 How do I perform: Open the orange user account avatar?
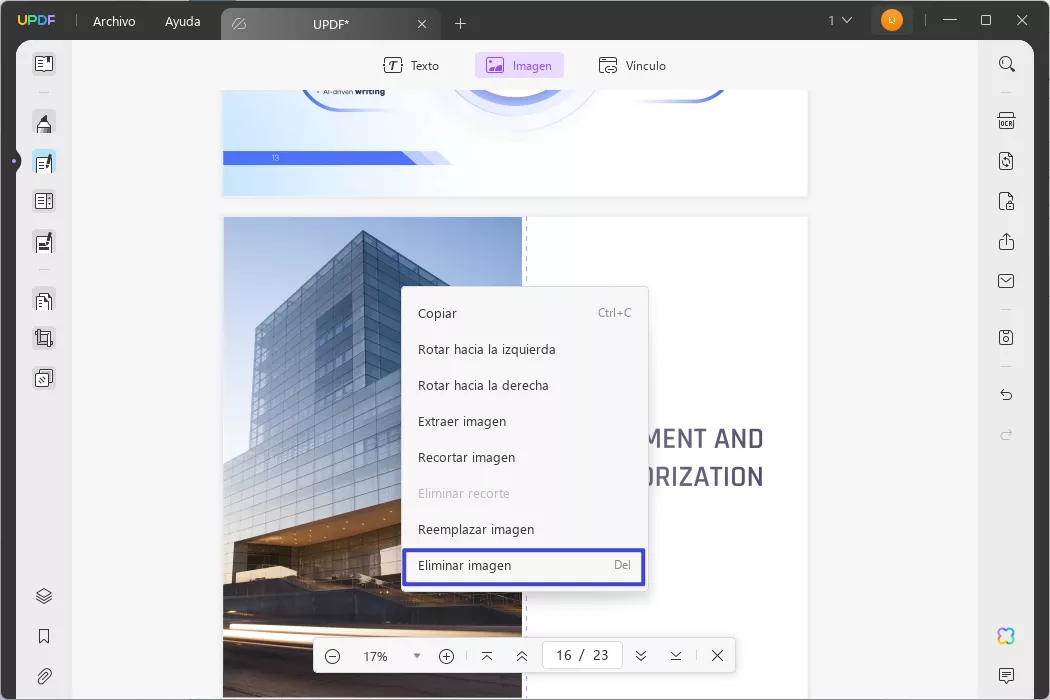click(891, 20)
